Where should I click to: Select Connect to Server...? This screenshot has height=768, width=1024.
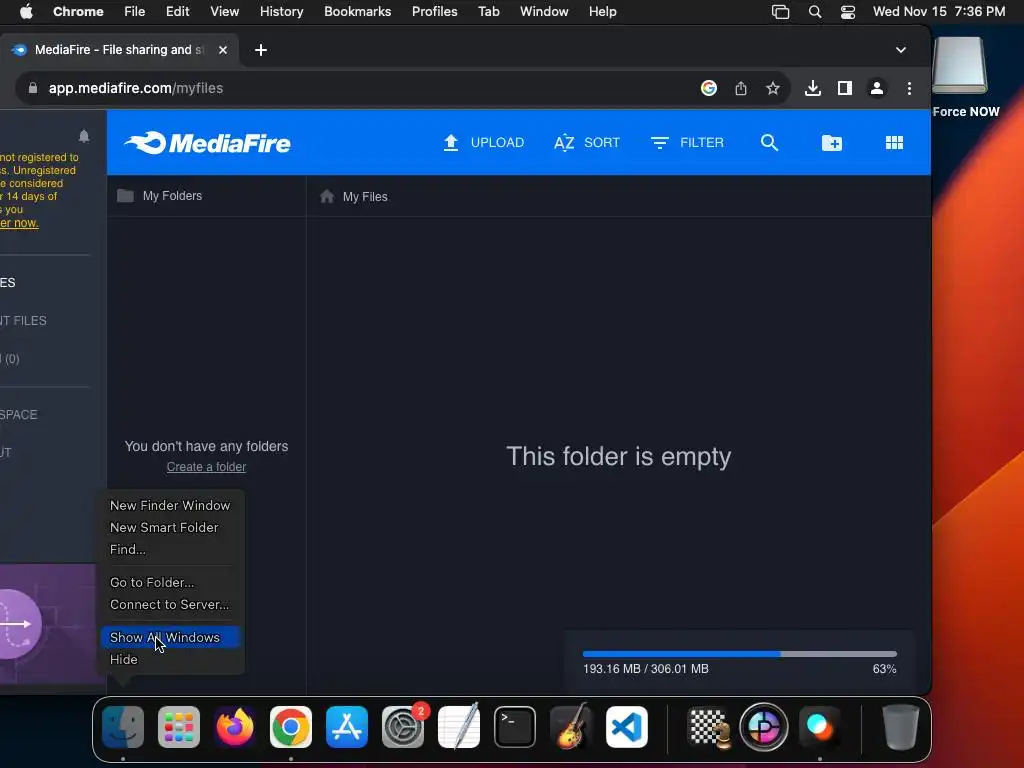pos(170,604)
